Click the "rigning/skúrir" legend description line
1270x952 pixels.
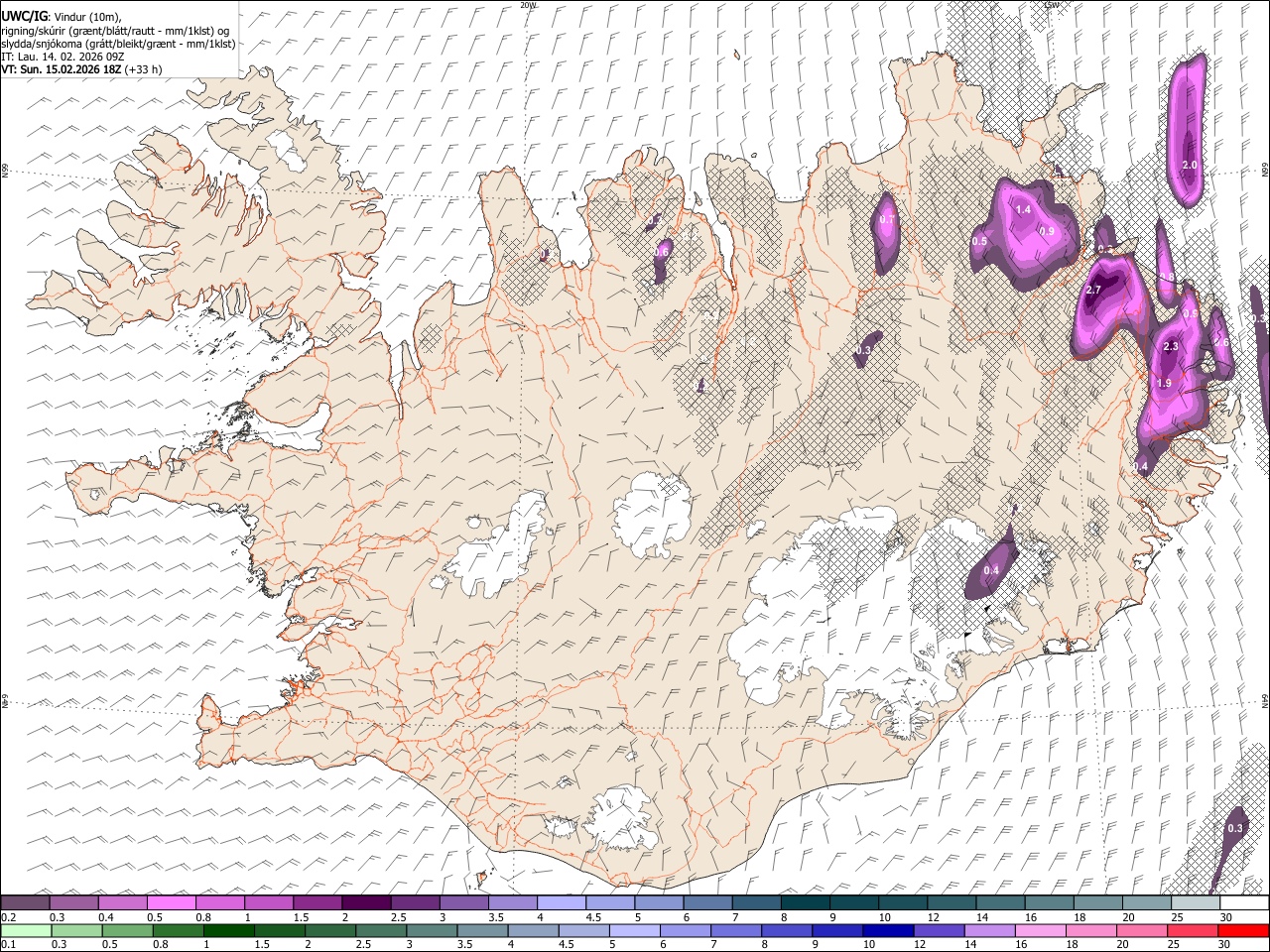(x=115, y=30)
